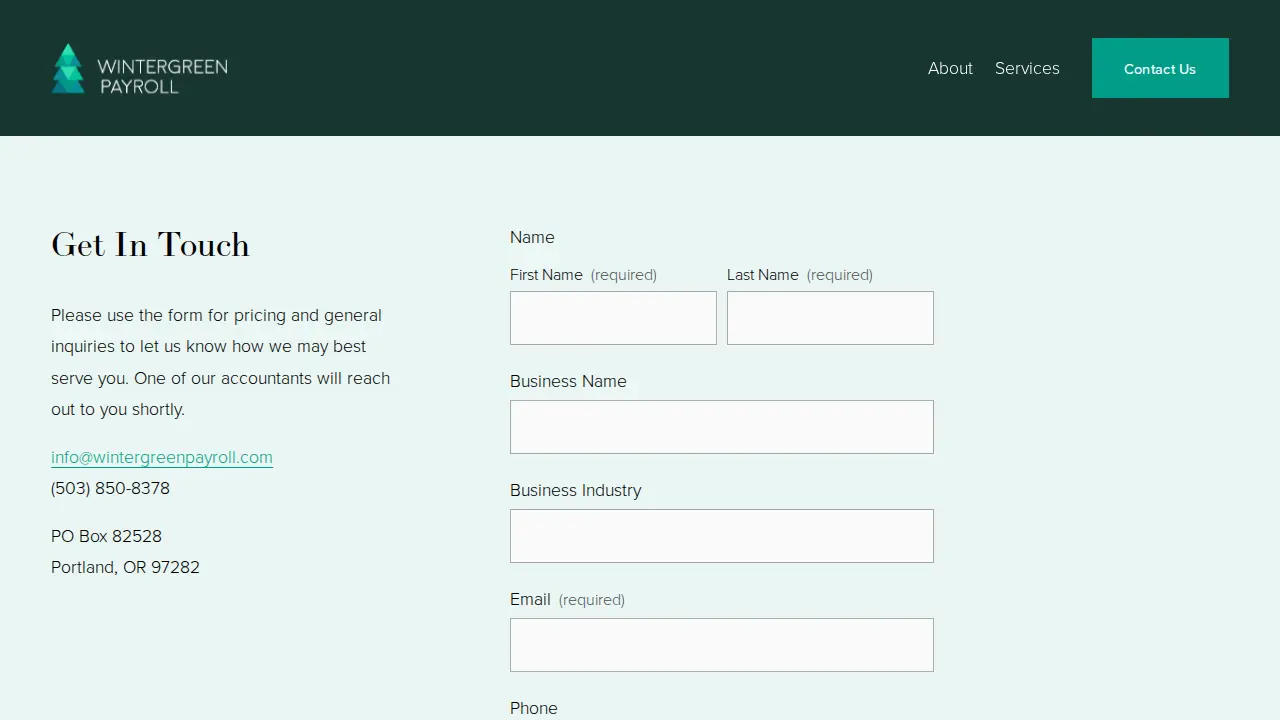The width and height of the screenshot is (1280, 720).
Task: Open the About page
Action: (x=950, y=68)
